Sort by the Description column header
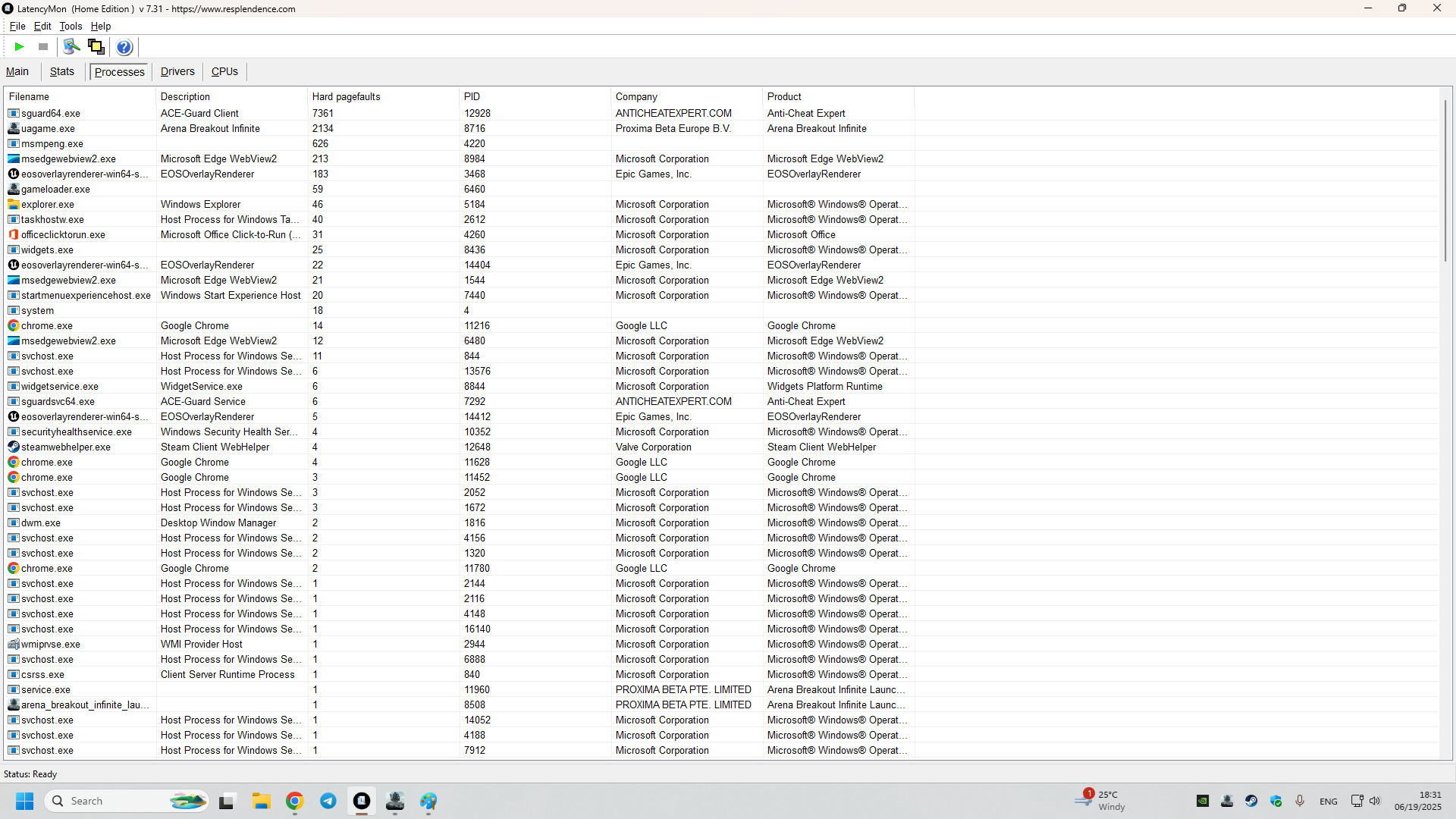This screenshot has width=1456, height=819. (231, 96)
